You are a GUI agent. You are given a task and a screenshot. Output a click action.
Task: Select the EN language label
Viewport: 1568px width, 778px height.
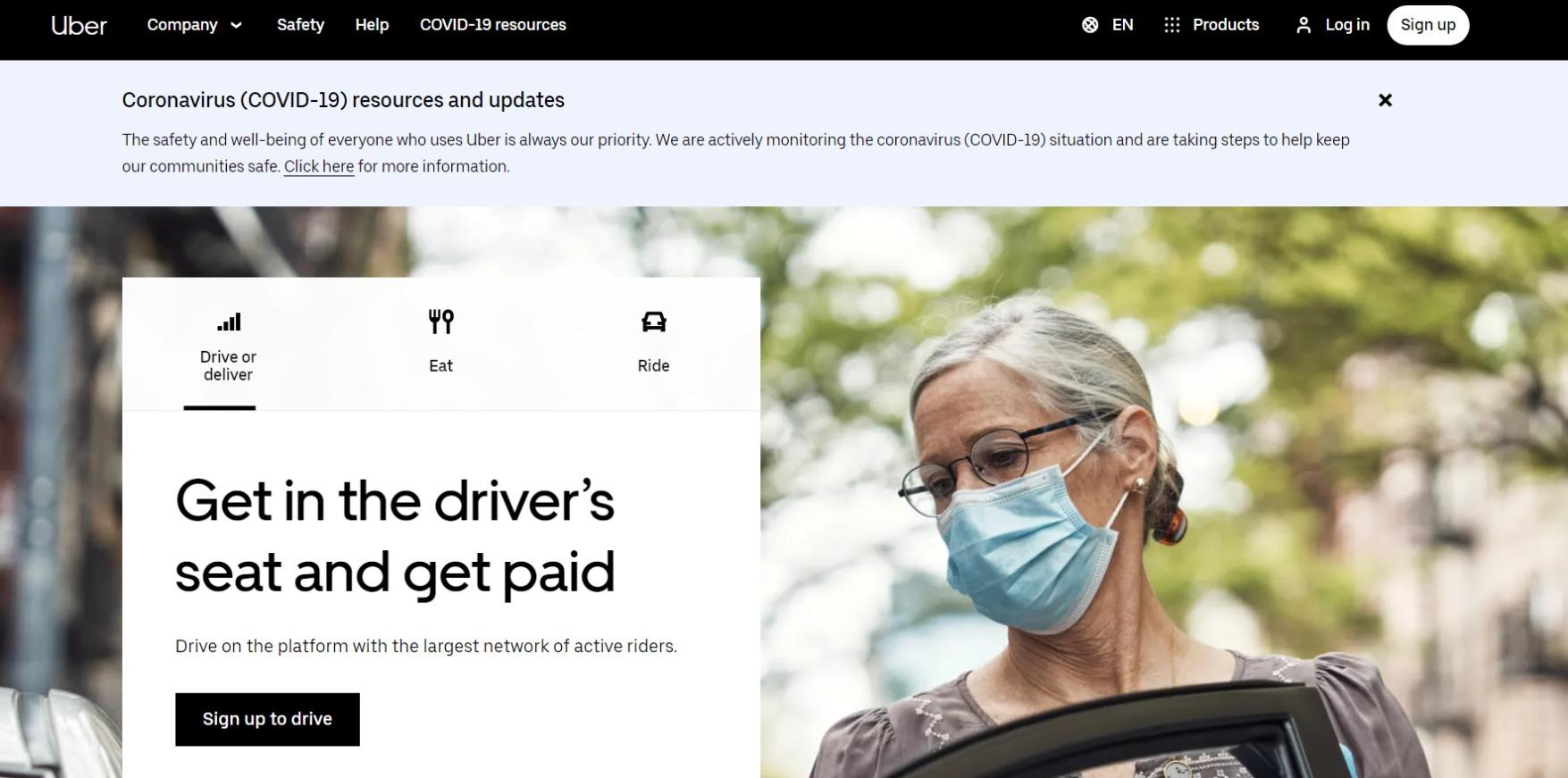1122,25
